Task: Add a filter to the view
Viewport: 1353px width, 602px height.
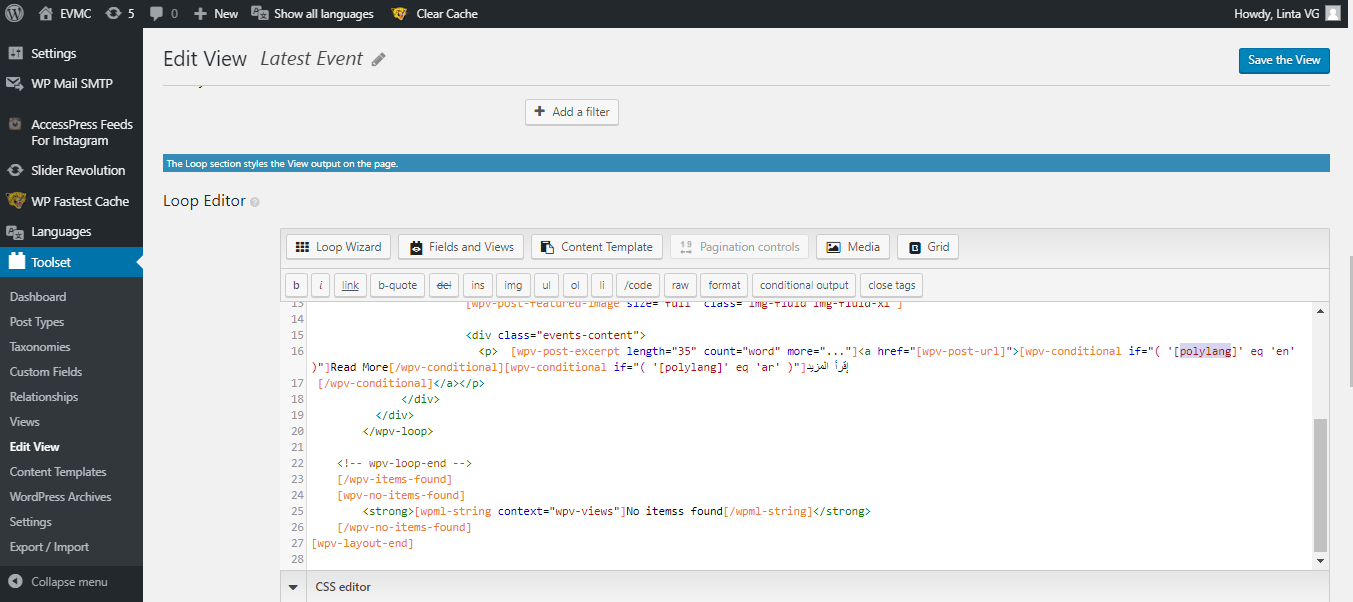Action: point(571,111)
